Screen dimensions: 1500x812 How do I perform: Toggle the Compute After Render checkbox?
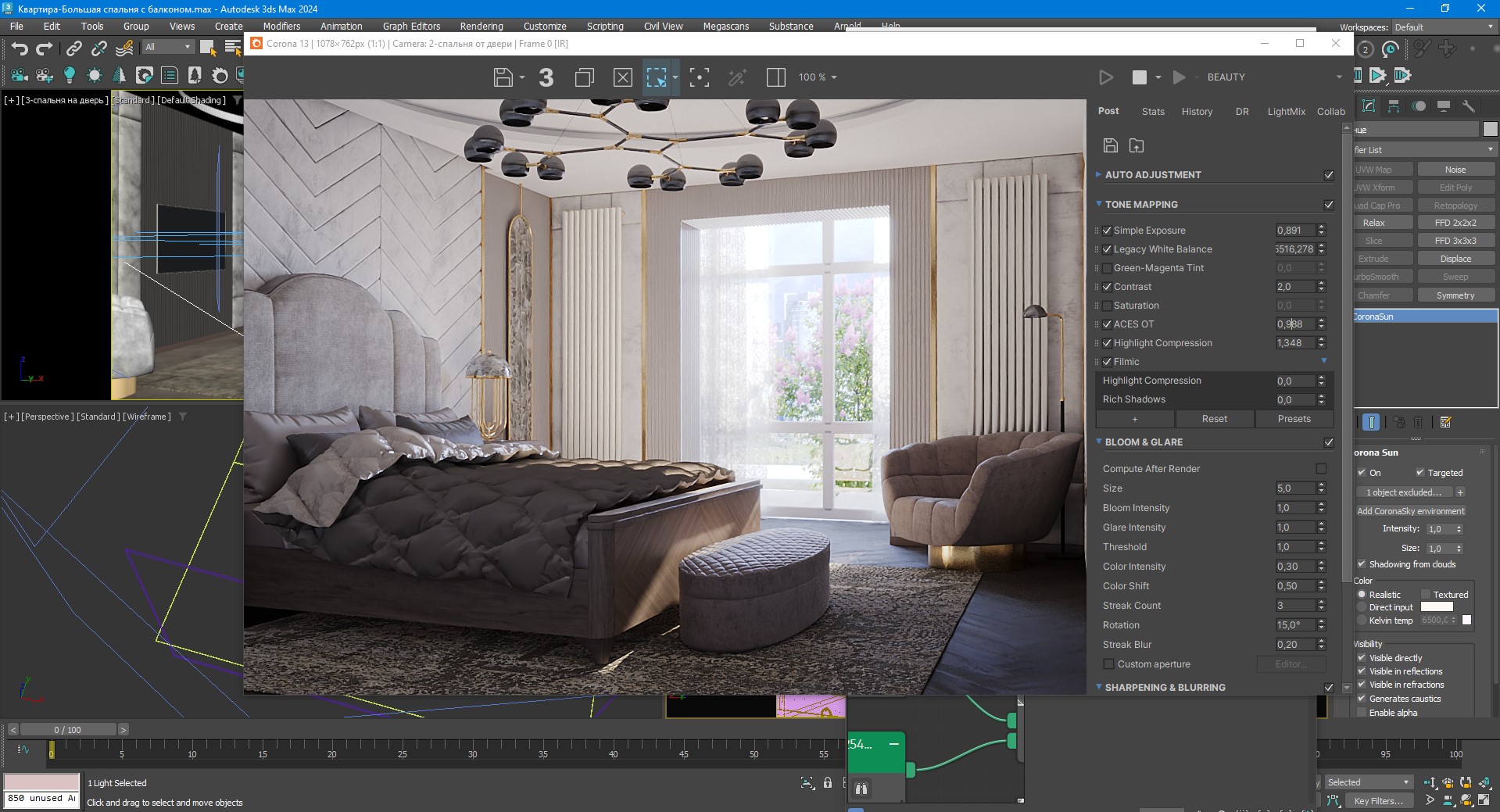1321,469
